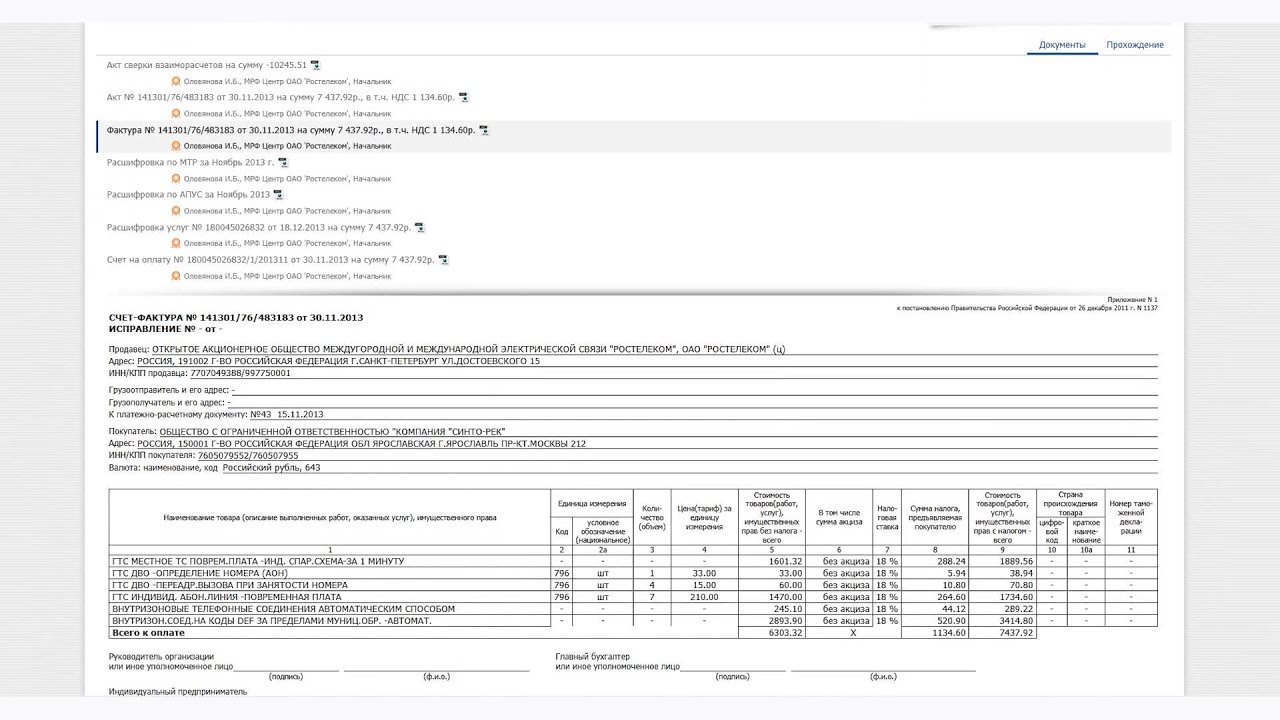Viewport: 1280px width, 720px height.
Task: Click cost value 1601.32 in table
Action: [x=787, y=562]
